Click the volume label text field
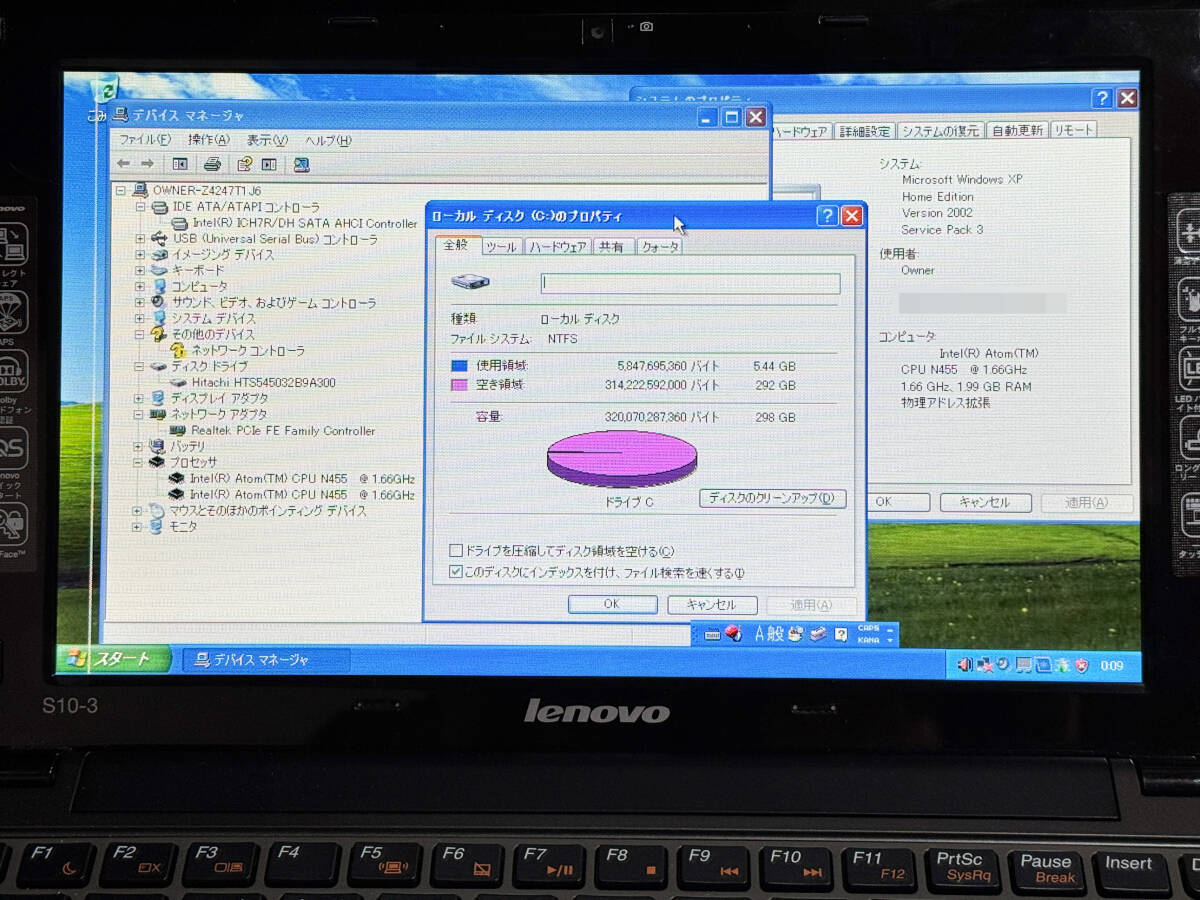This screenshot has width=1200, height=900. pos(690,283)
